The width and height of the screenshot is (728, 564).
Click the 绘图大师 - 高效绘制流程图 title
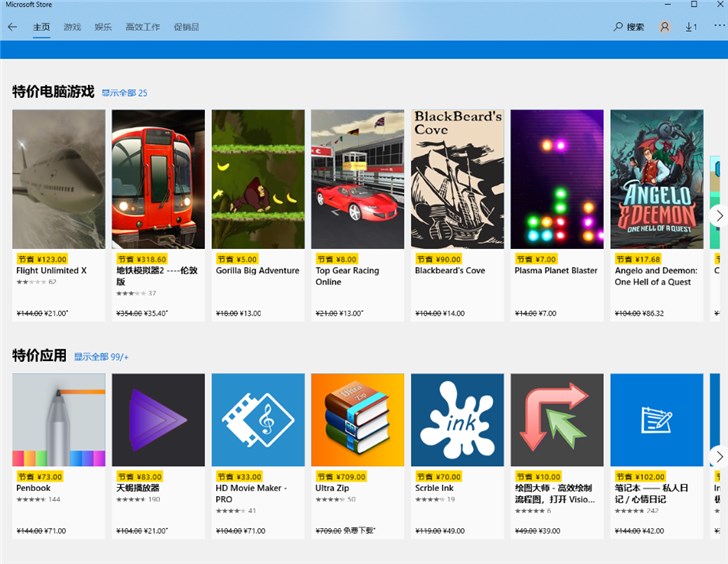(x=555, y=493)
